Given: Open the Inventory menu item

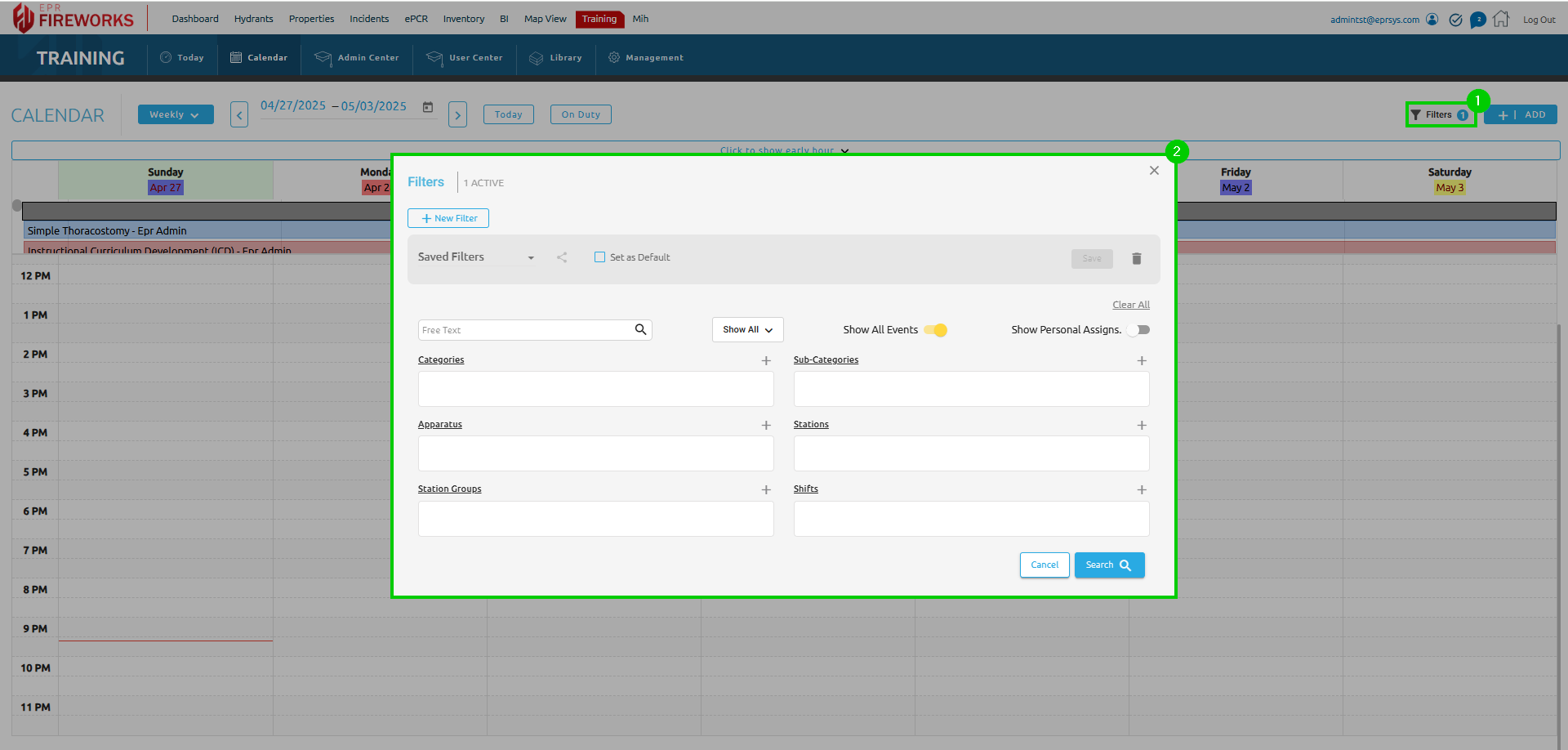Looking at the screenshot, I should coord(463,19).
